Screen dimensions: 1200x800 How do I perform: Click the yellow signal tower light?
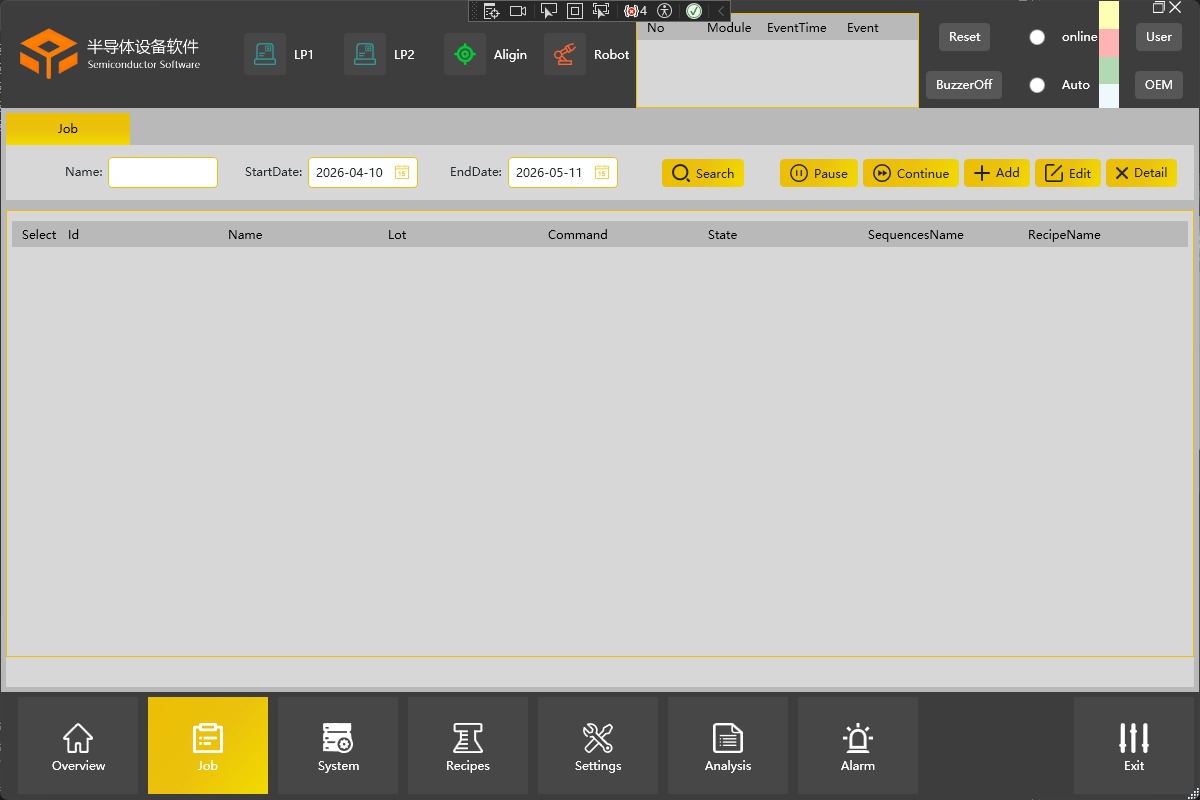click(1109, 15)
